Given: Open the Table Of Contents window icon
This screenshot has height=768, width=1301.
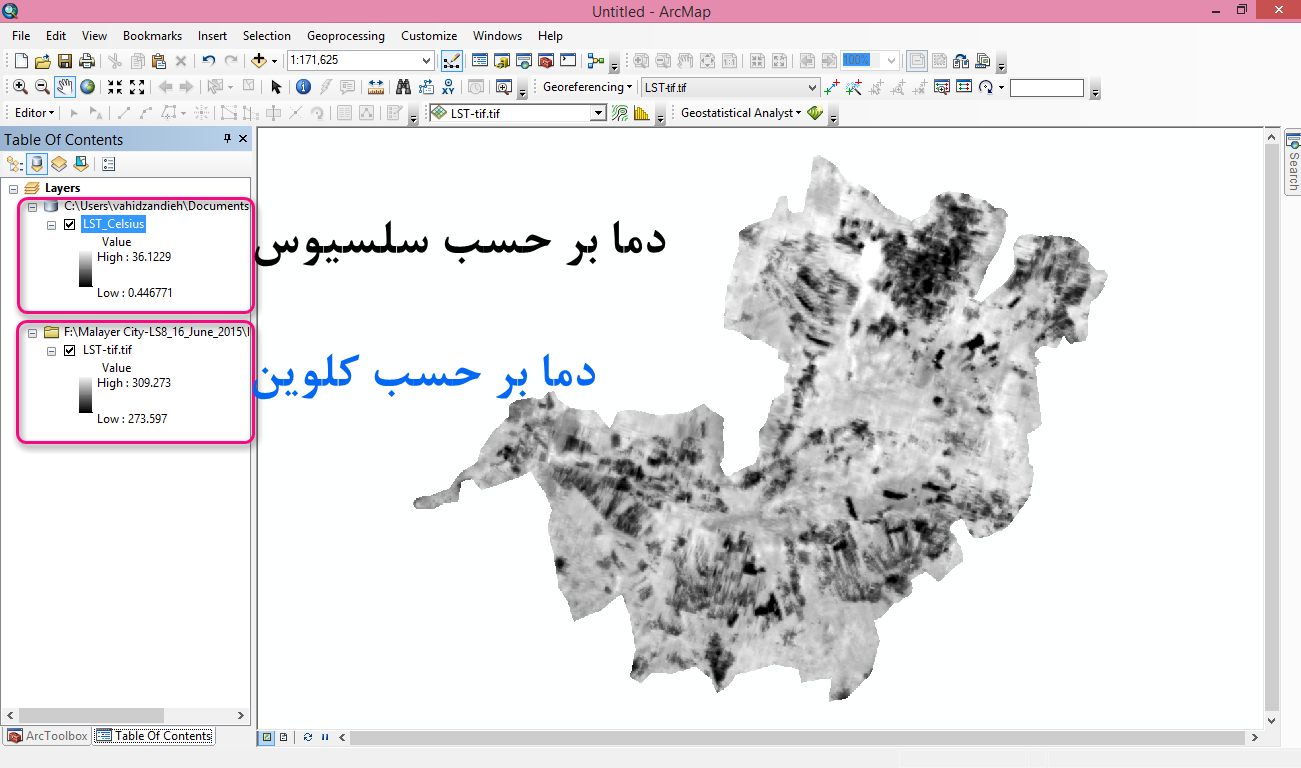Looking at the screenshot, I should click(x=480, y=61).
